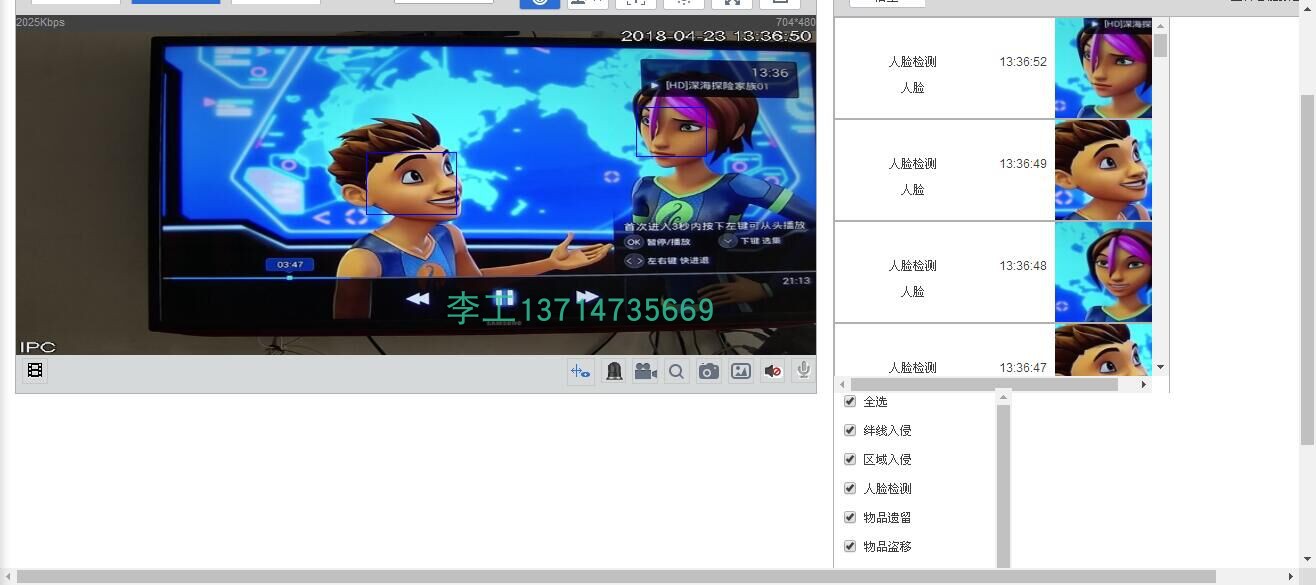The width and height of the screenshot is (1316, 585).
Task: Open the face thumbnail captured at 13:36:49
Action: point(1103,170)
